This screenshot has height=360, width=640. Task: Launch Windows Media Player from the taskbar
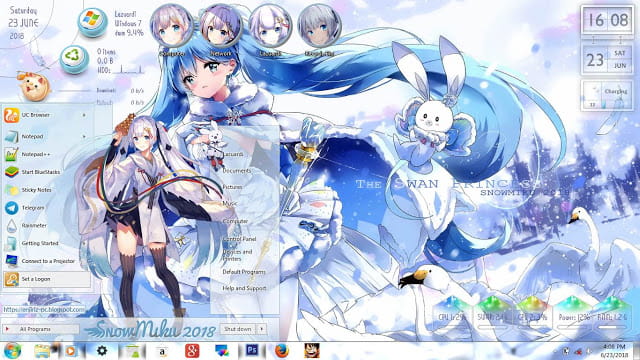click(70, 351)
